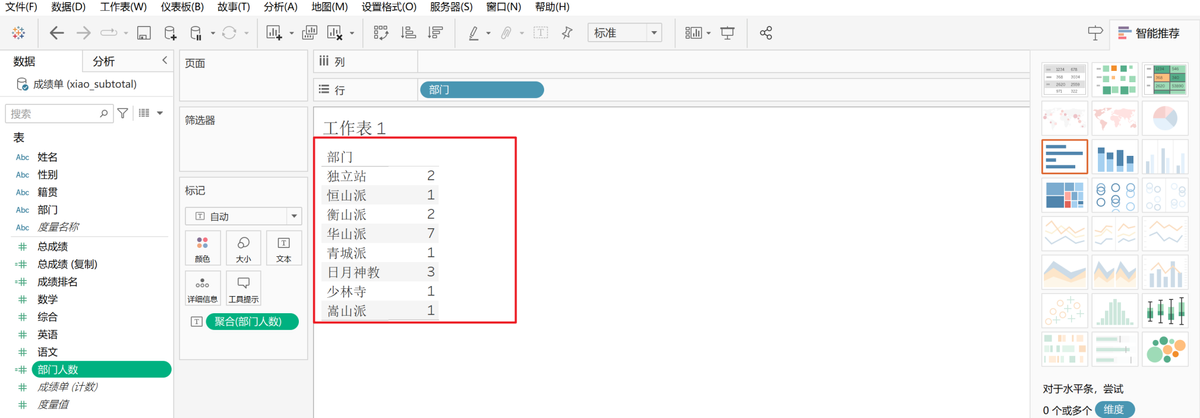Click the 华山派 row in the table

point(382,234)
